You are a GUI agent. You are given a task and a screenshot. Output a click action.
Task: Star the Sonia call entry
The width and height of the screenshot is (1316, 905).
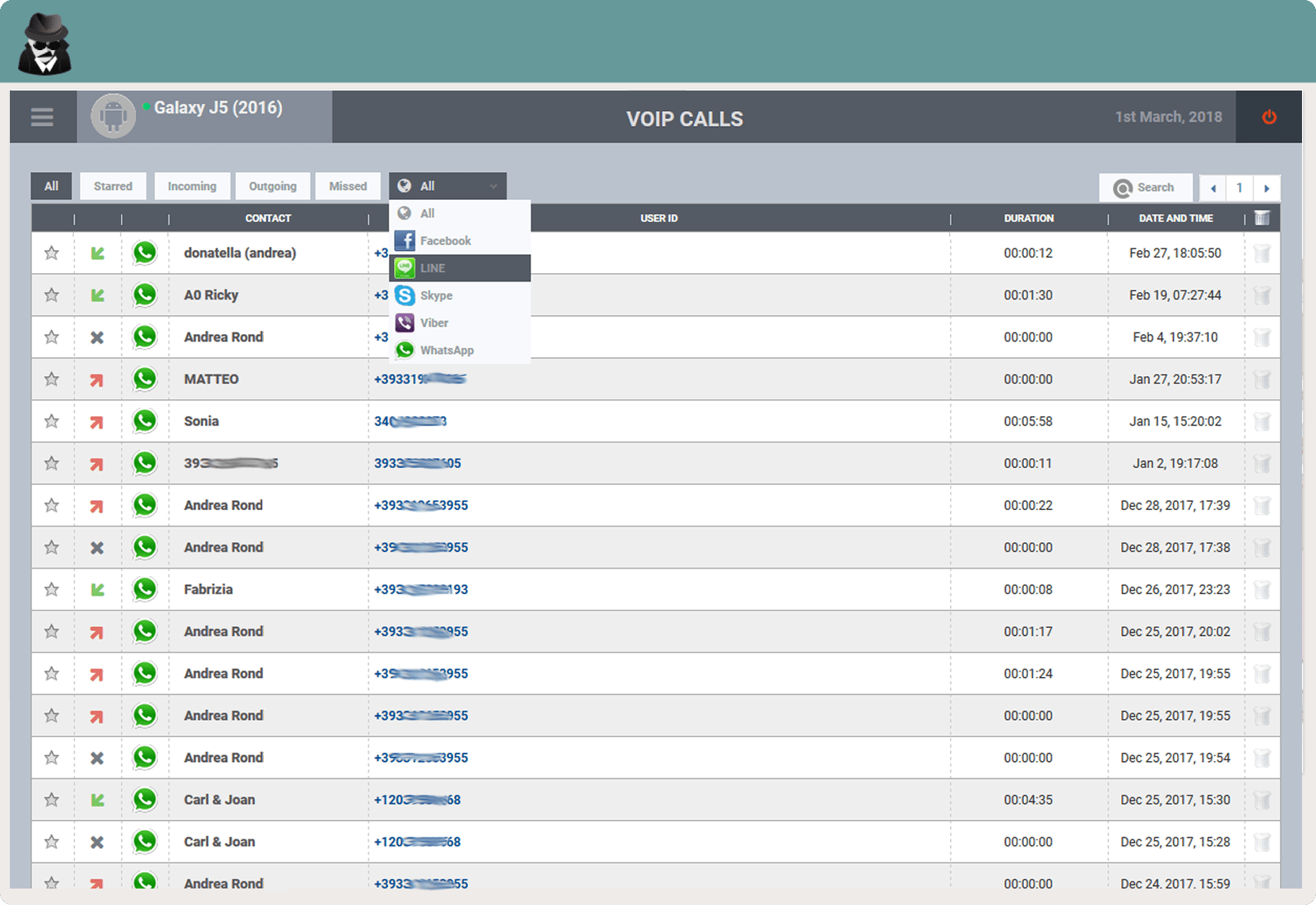click(52, 421)
